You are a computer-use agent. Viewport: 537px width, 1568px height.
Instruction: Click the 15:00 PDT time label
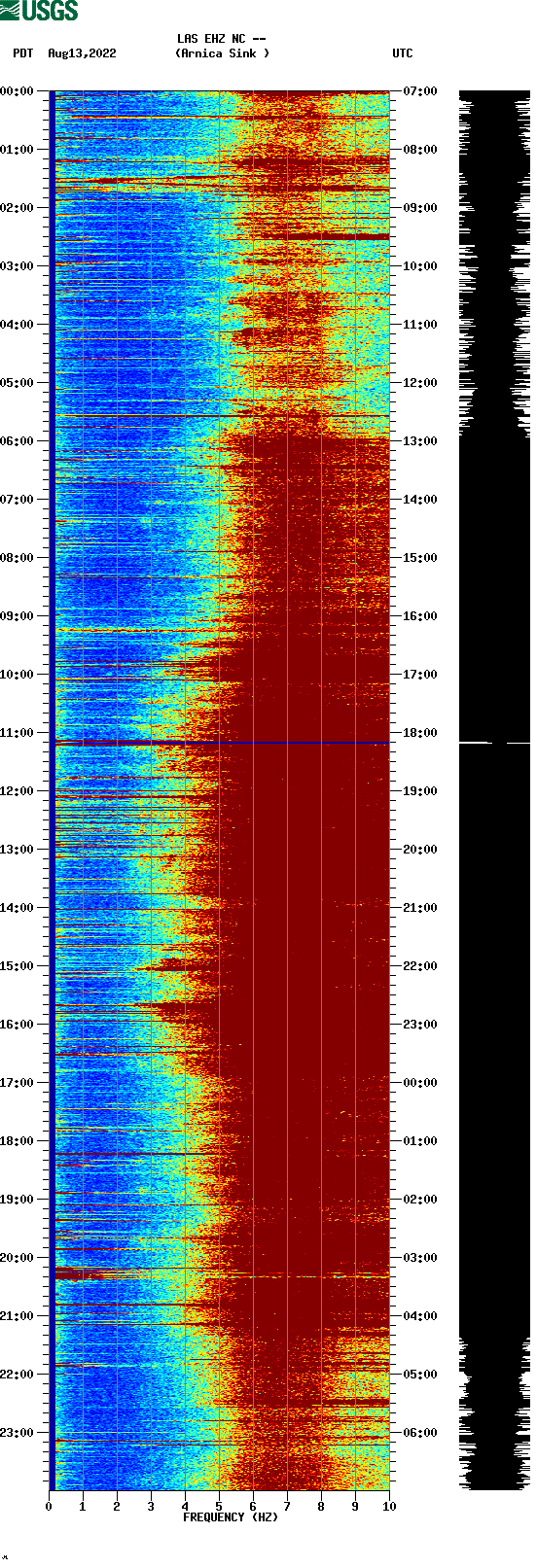point(18,966)
